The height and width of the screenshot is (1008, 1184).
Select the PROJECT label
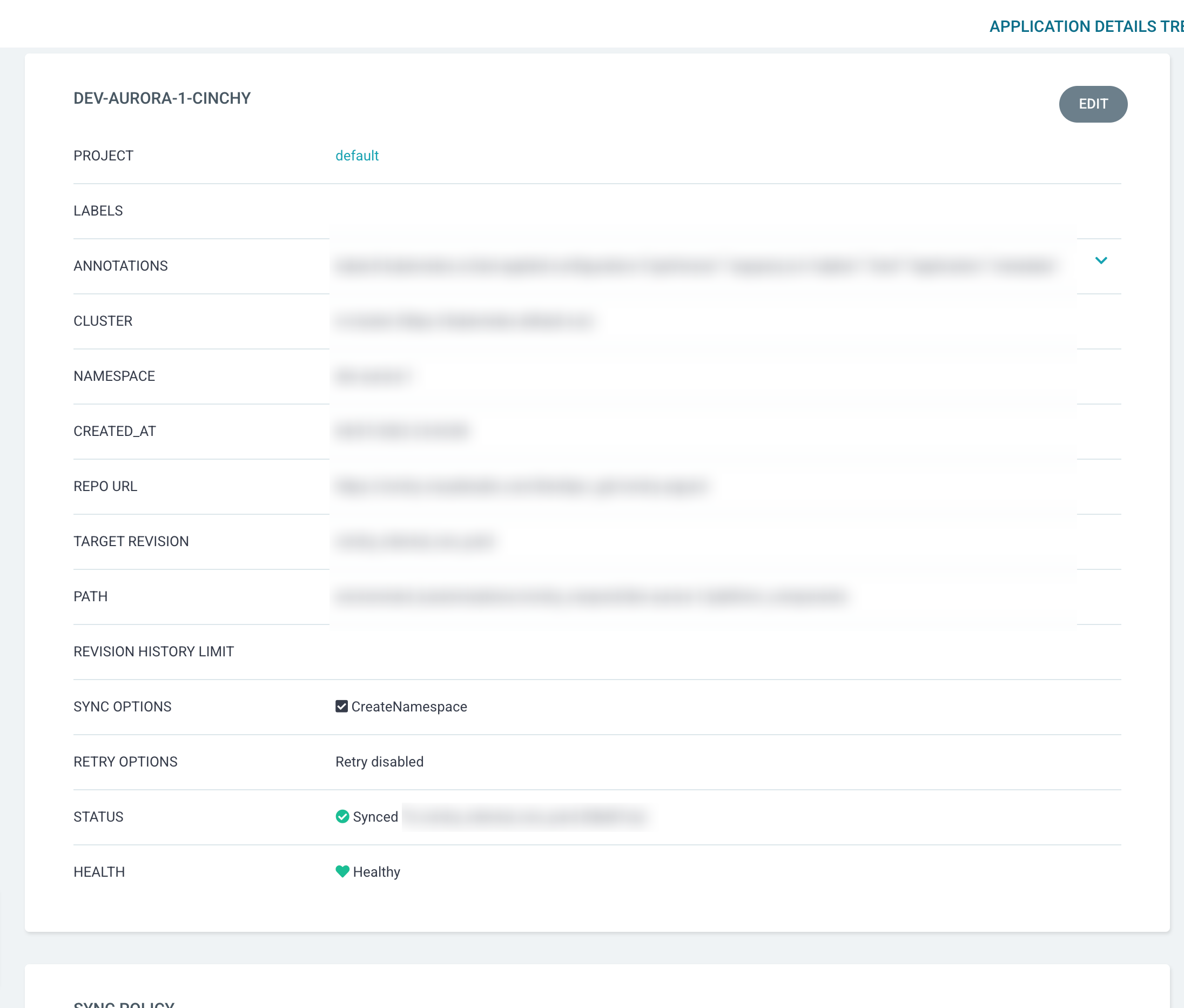tap(103, 156)
